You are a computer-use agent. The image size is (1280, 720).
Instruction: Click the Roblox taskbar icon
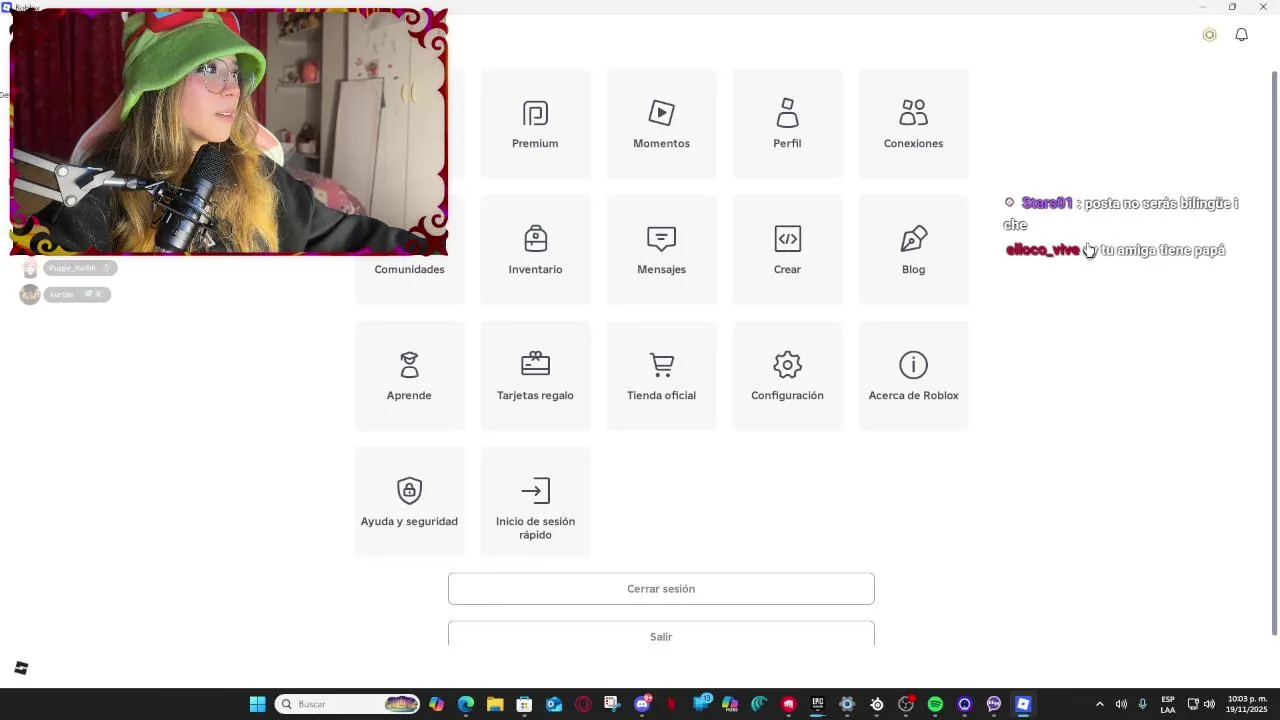pos(1023,704)
